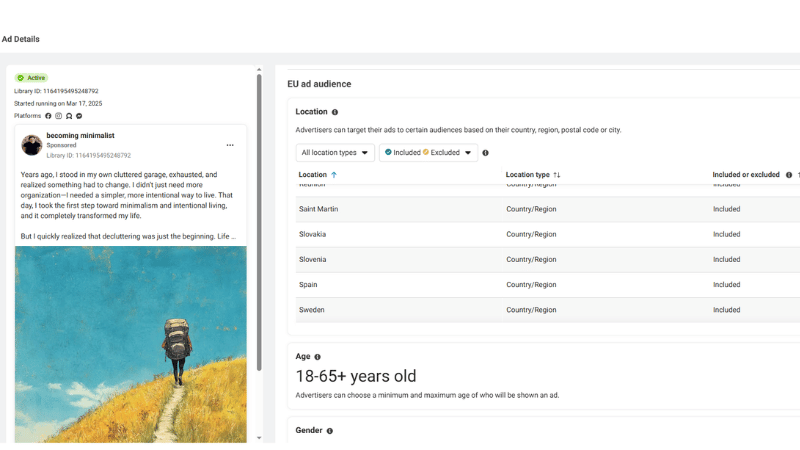
Task: Sort by the Location column header
Action: (317, 175)
